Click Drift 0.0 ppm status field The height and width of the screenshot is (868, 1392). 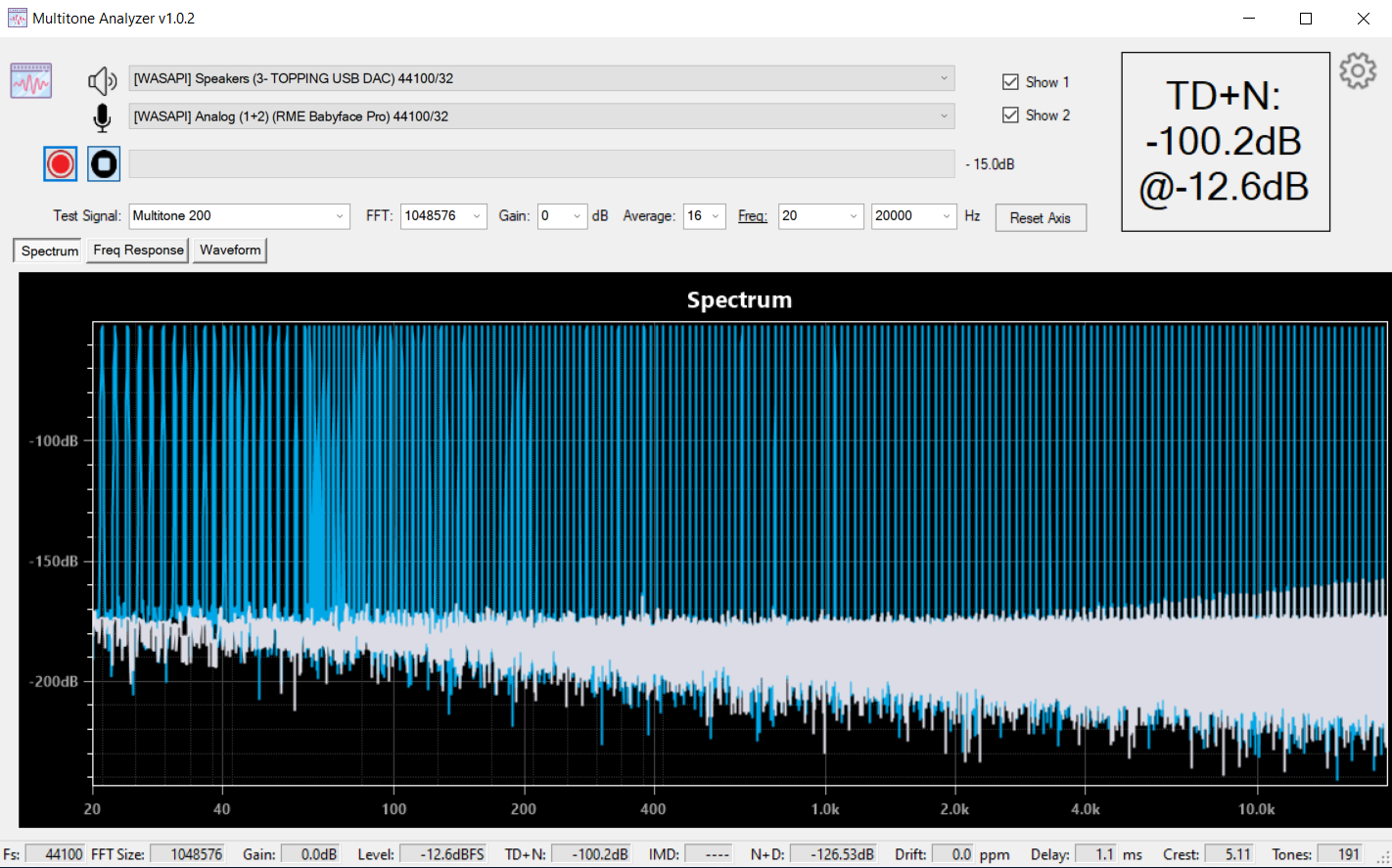951,854
